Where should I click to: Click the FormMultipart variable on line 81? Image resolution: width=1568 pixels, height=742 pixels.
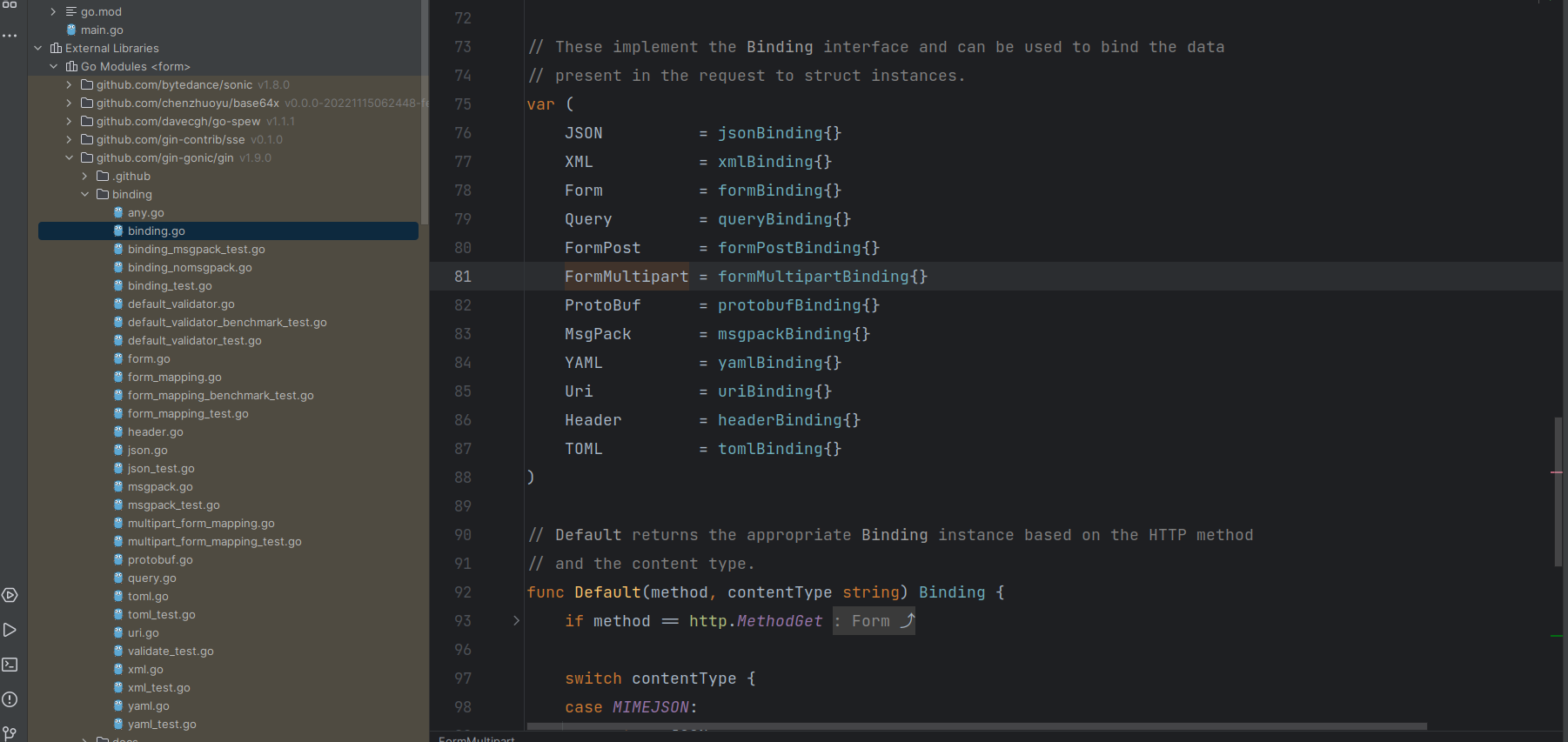(x=627, y=277)
